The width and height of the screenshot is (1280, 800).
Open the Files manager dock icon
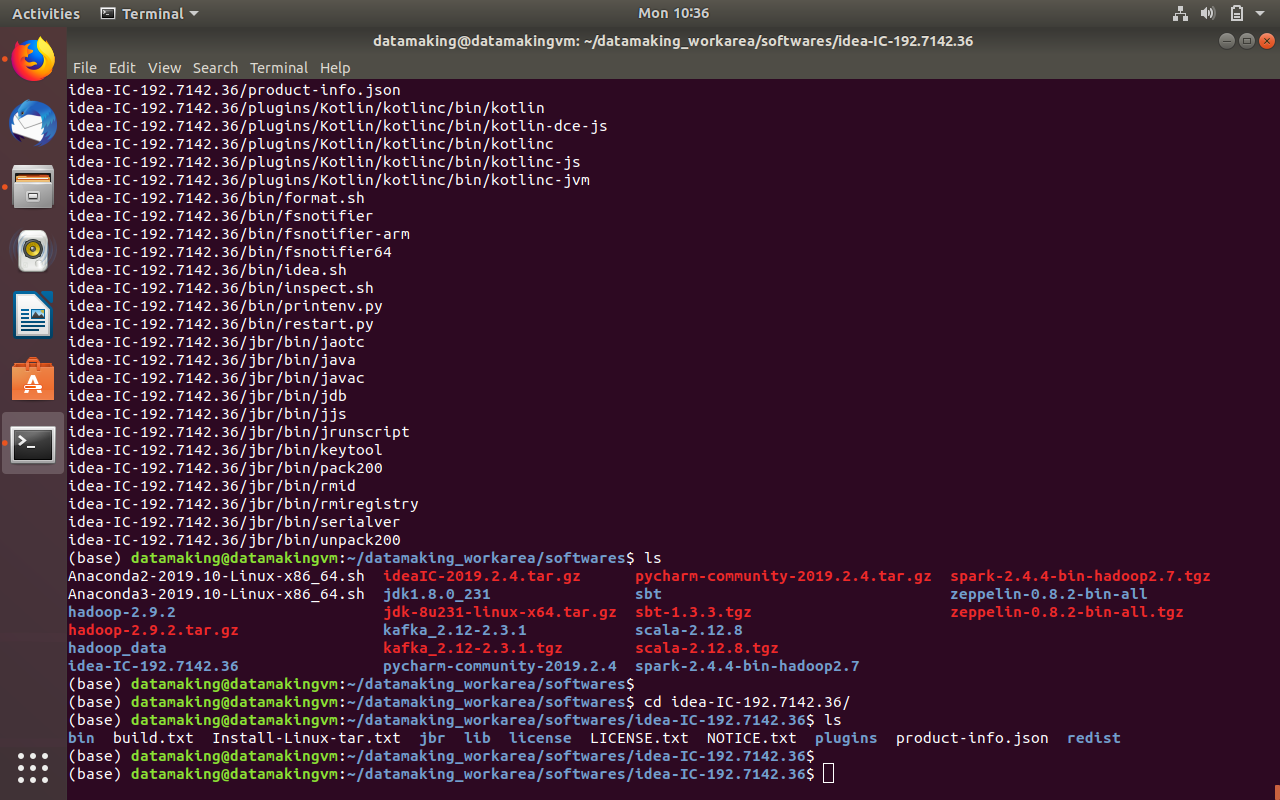(33, 187)
